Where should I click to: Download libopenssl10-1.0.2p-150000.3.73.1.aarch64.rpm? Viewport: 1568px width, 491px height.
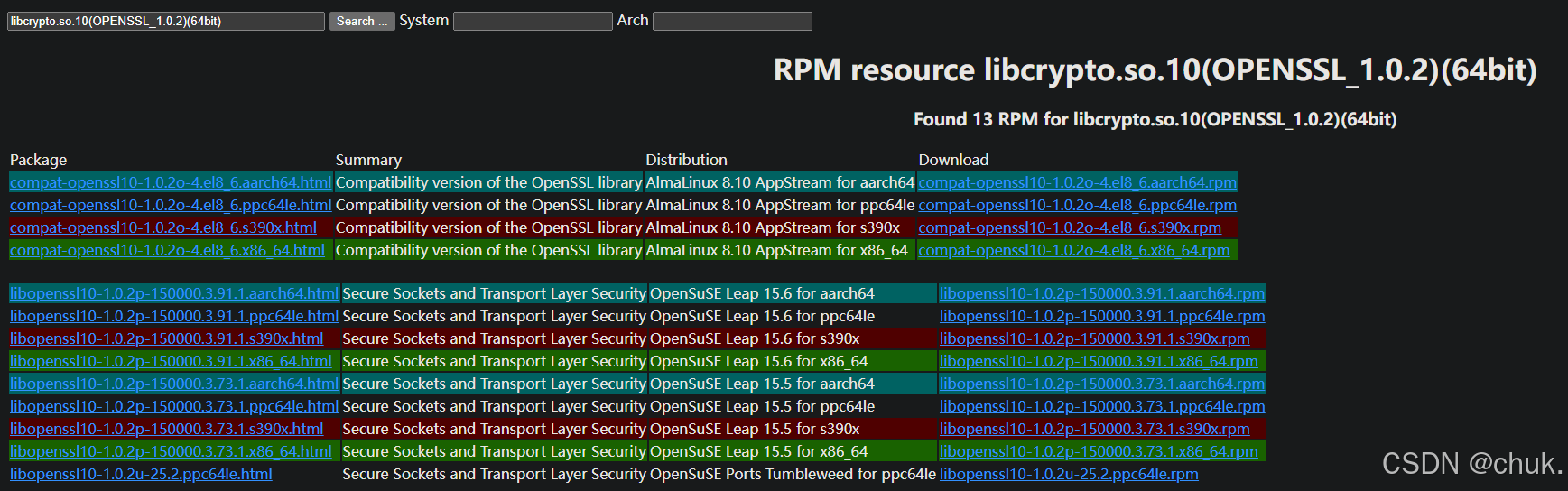tap(1102, 384)
